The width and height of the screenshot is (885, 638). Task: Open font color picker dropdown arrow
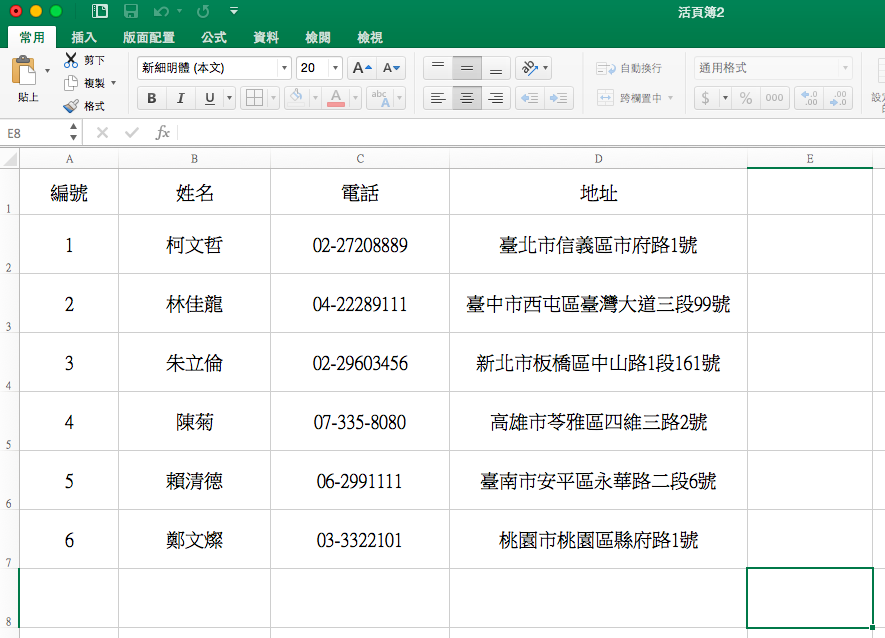pos(355,98)
